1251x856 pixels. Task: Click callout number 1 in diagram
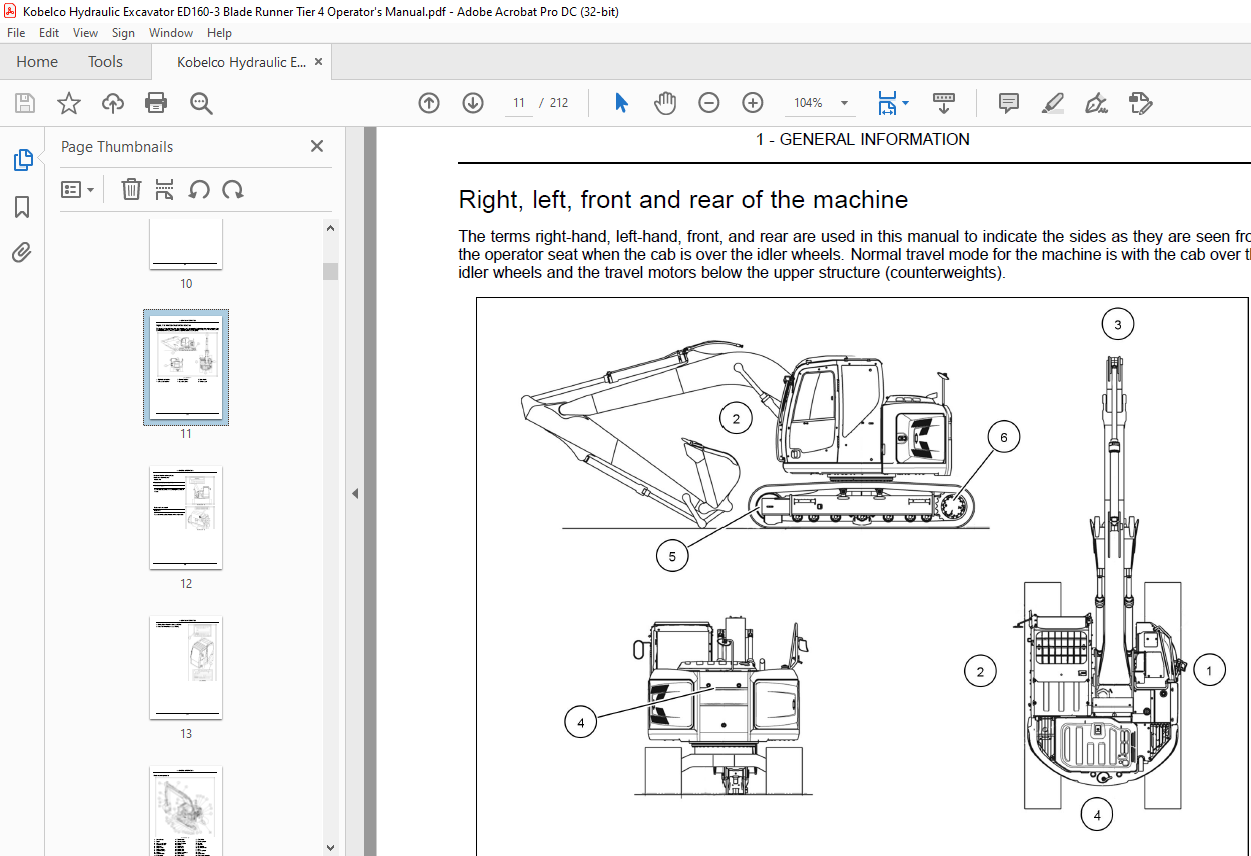[x=1209, y=671]
